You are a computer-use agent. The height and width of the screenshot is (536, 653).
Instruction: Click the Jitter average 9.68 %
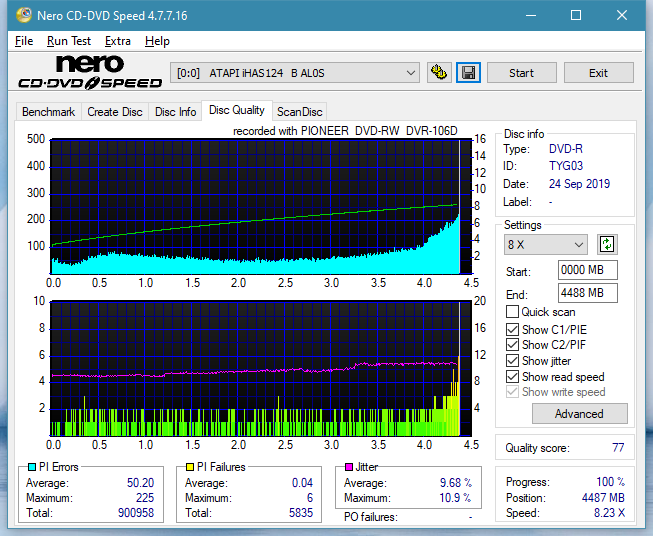pos(456,483)
